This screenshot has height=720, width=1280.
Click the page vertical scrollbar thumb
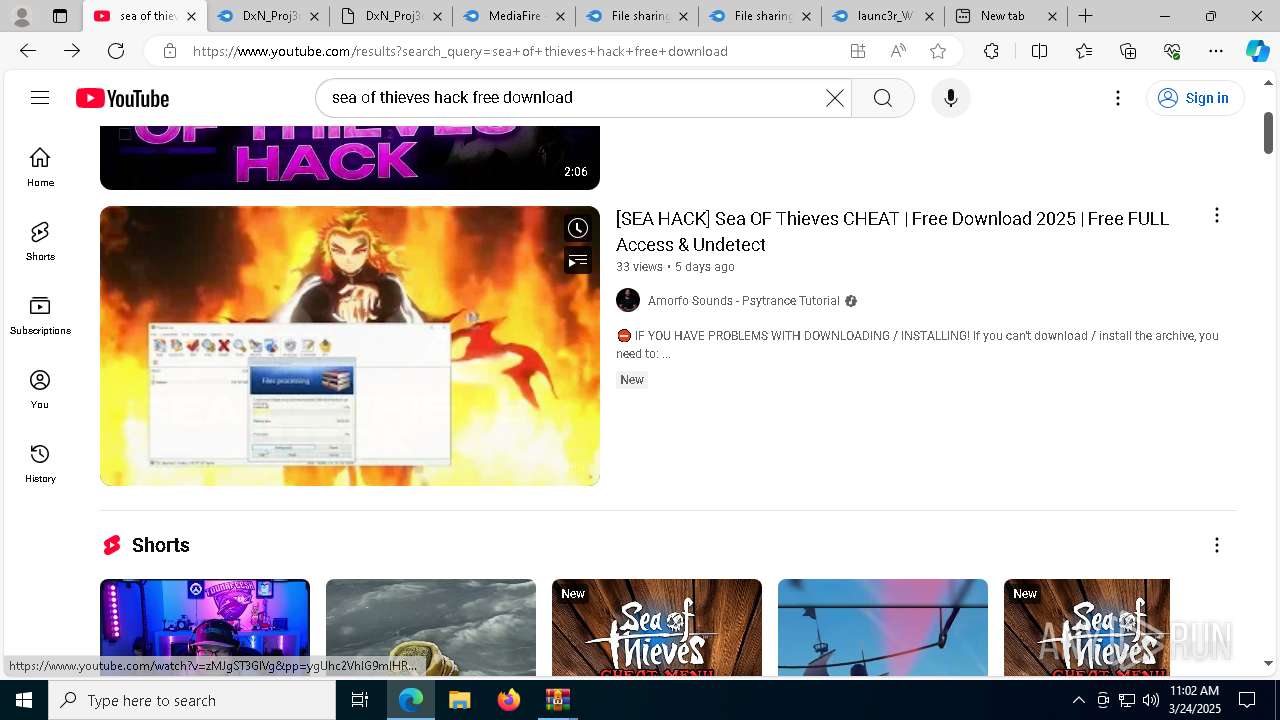[1269, 133]
